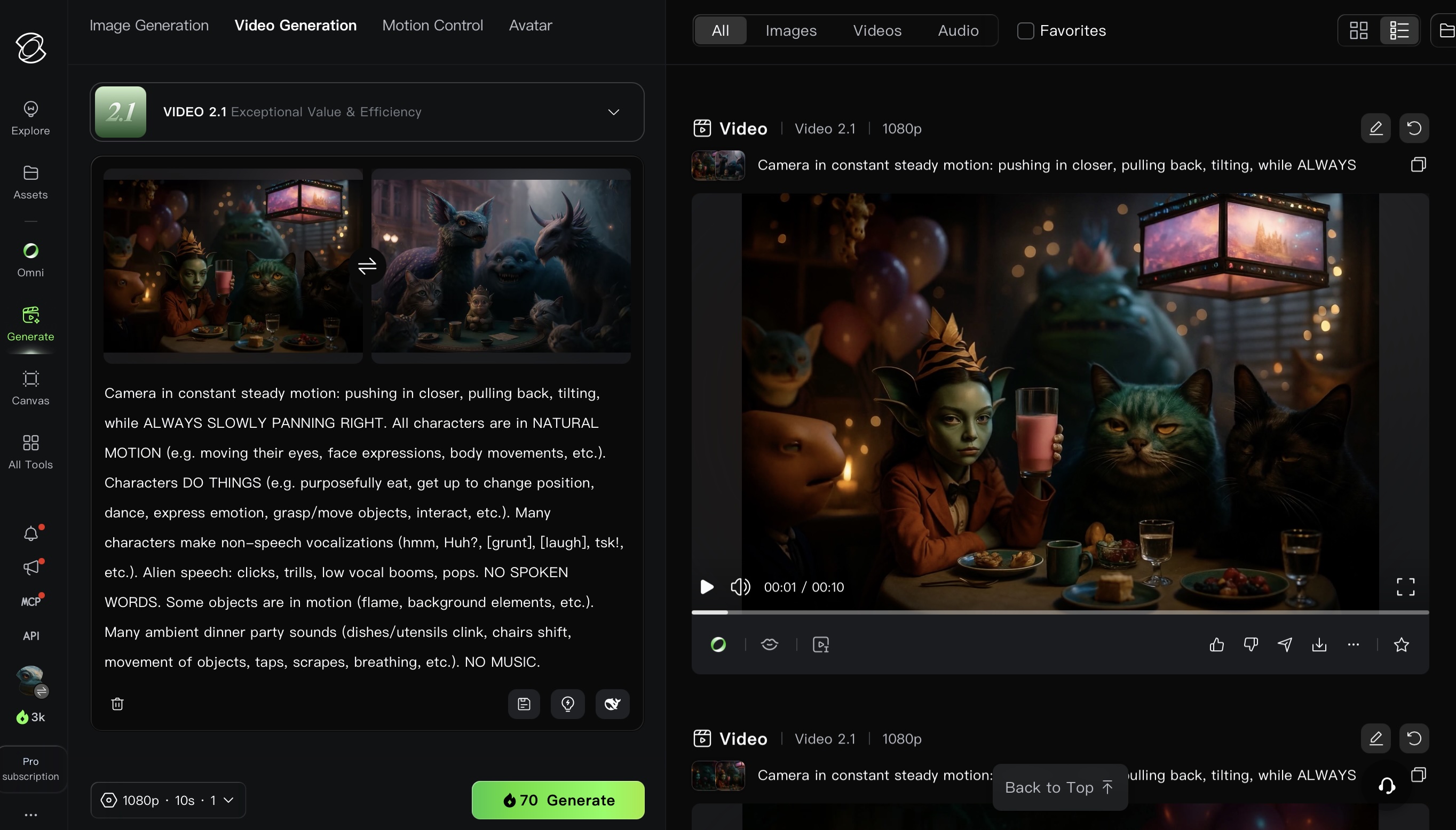Switch to Avatar tab
The height and width of the screenshot is (830, 1456).
coord(531,25)
